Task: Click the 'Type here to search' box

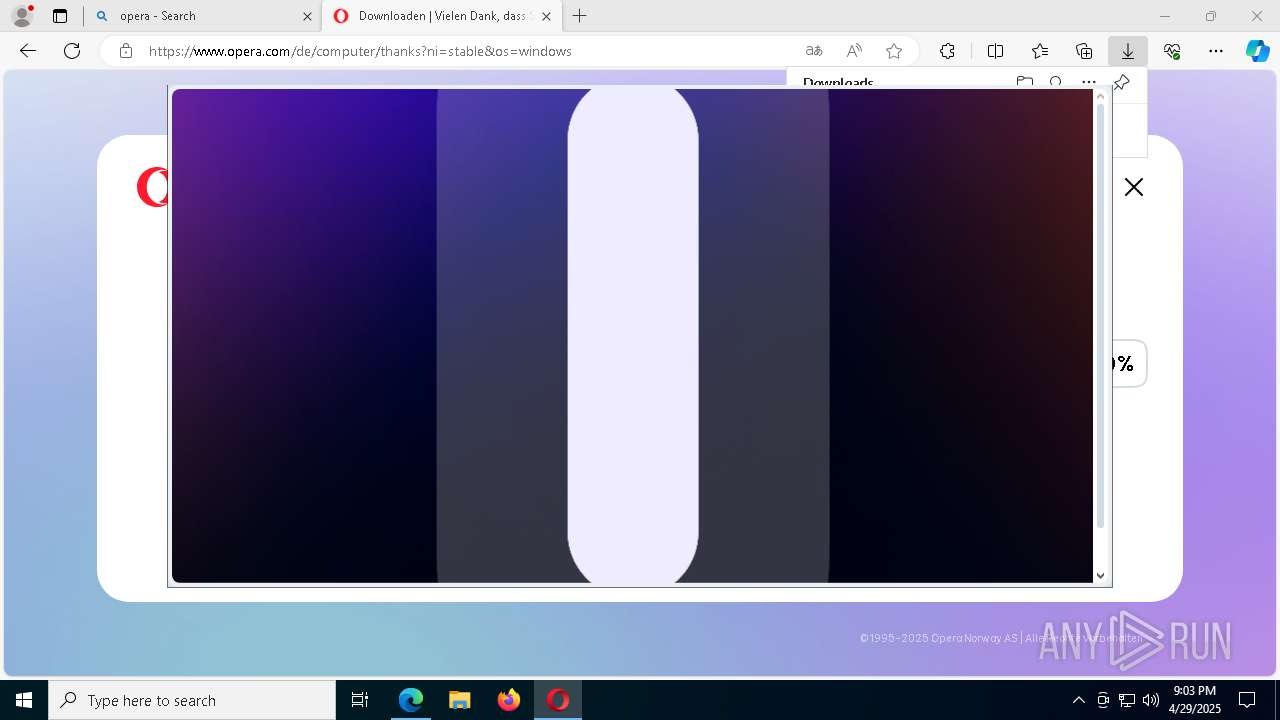Action: (192, 700)
